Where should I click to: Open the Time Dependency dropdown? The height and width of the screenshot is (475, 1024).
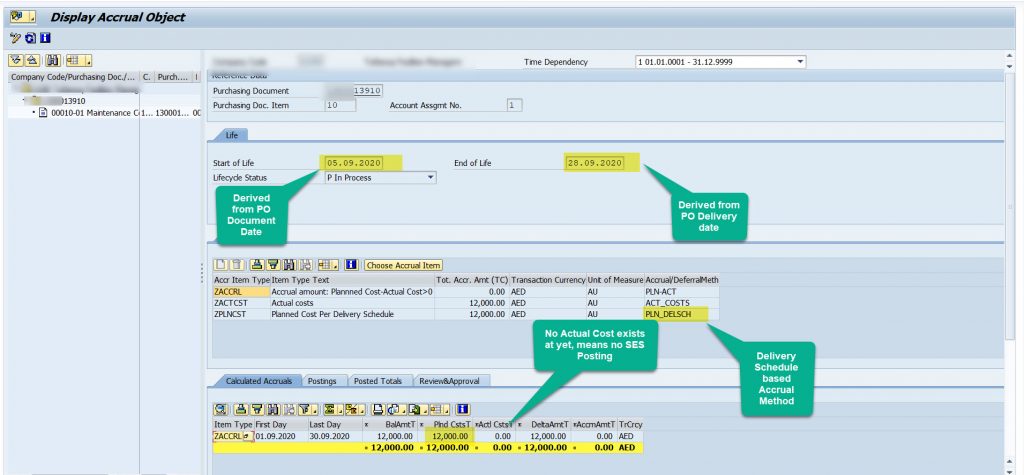pyautogui.click(x=801, y=62)
